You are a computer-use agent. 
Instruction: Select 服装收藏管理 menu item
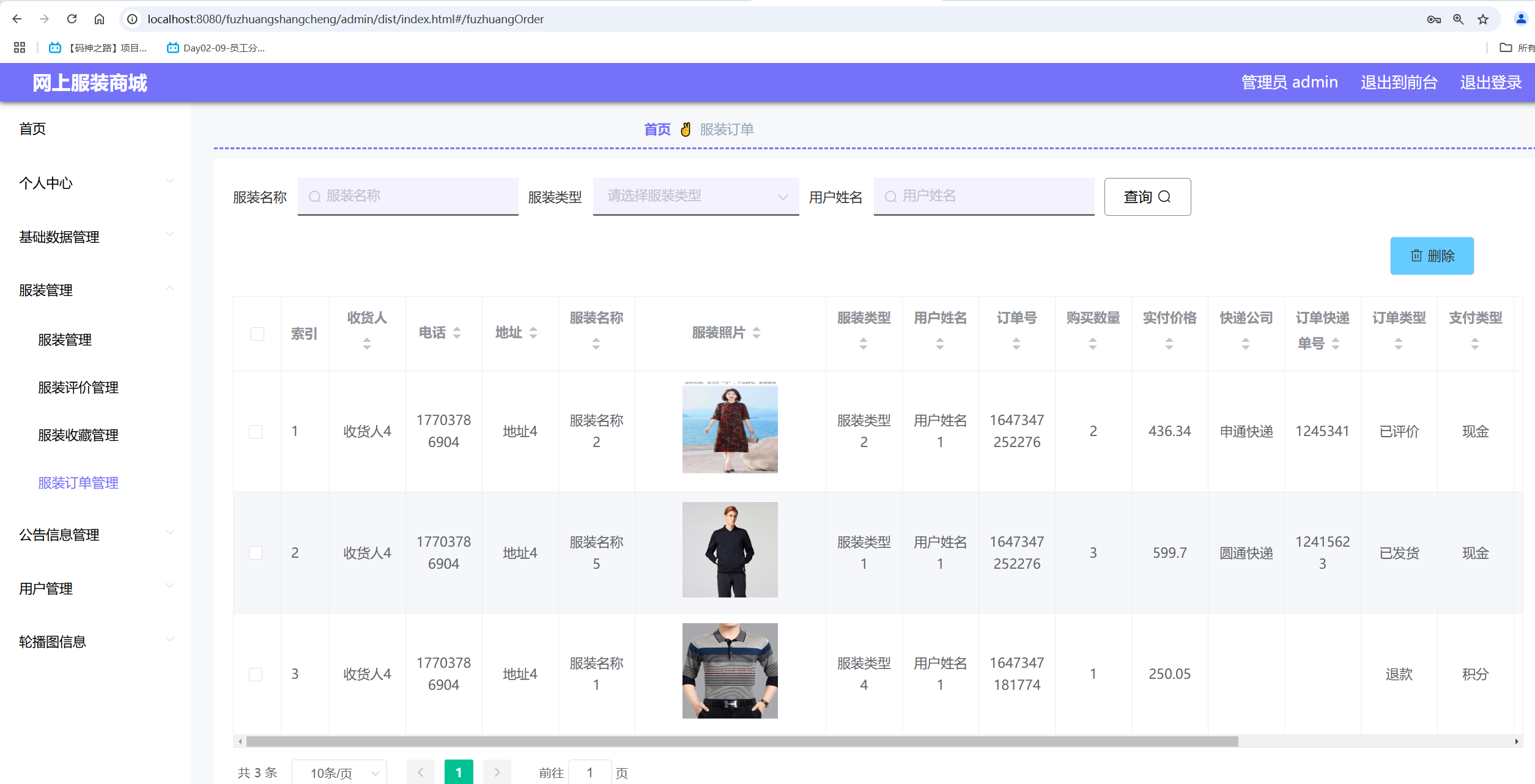click(78, 435)
